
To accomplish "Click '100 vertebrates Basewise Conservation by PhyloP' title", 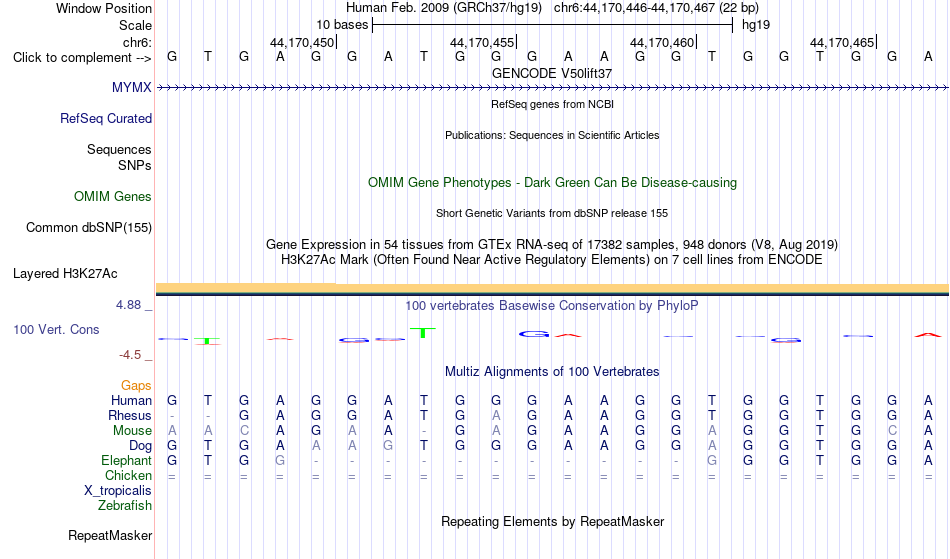I will 552,305.
